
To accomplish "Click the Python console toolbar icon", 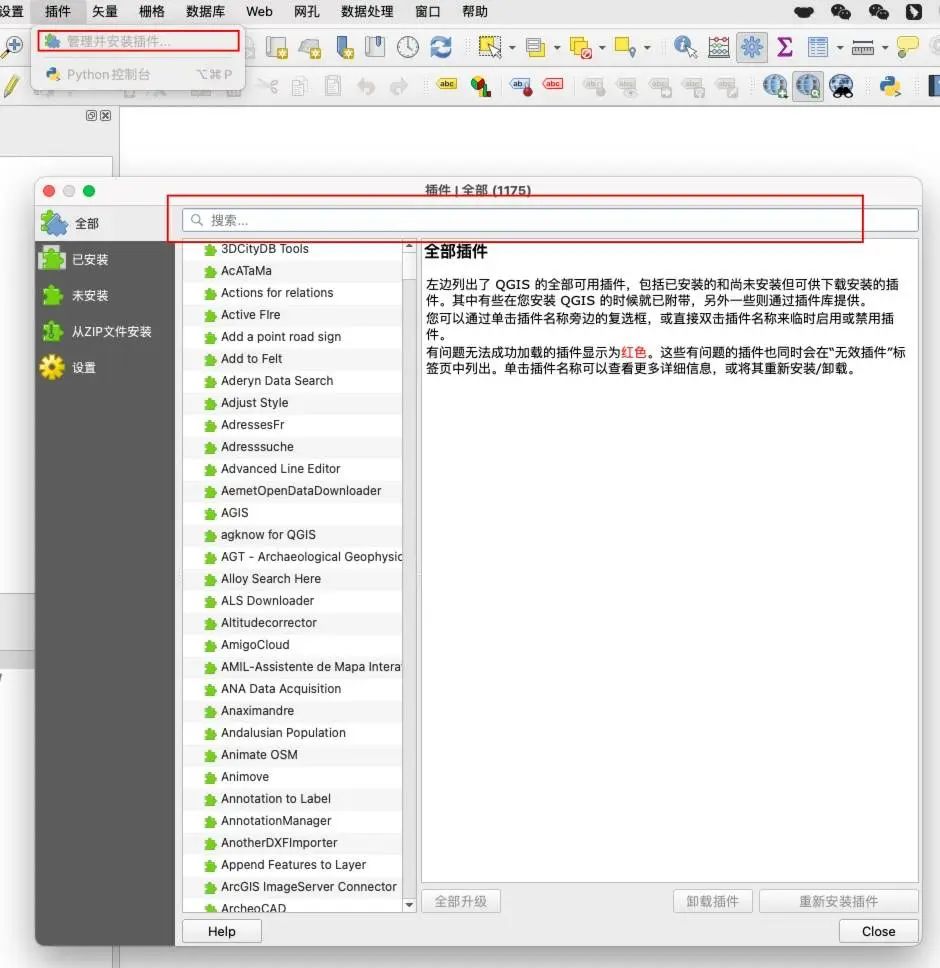I will (x=889, y=86).
